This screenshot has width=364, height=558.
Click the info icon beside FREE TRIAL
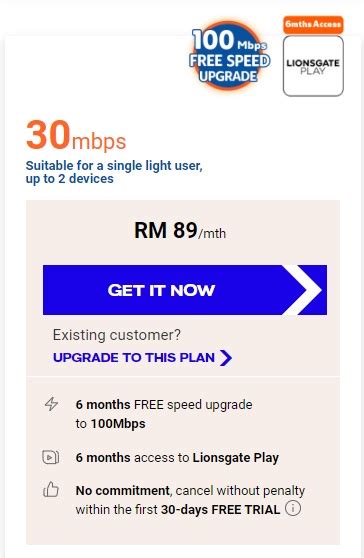(293, 508)
